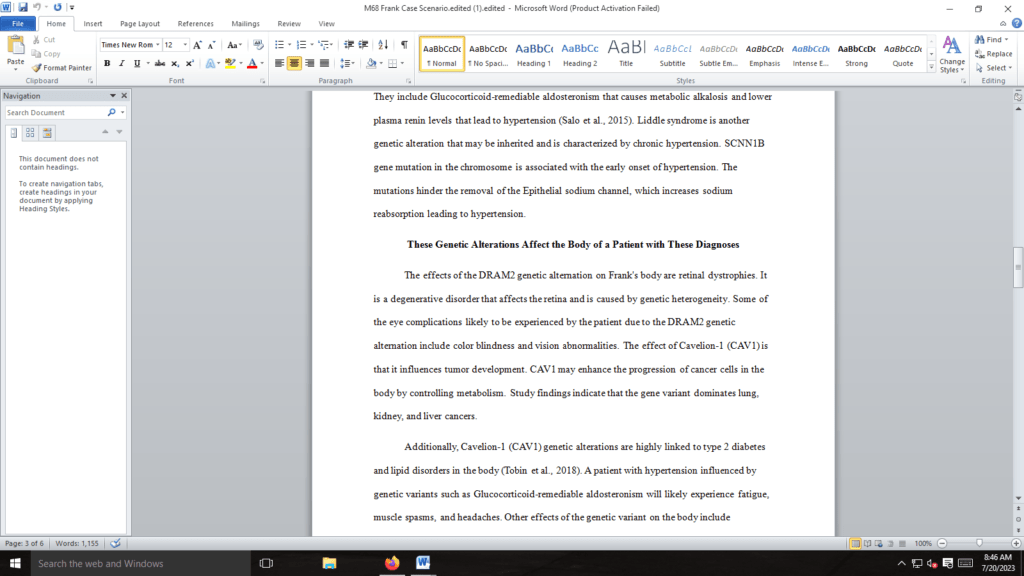Image resolution: width=1024 pixels, height=576 pixels.
Task: Start a bulleted list
Action: point(279,45)
